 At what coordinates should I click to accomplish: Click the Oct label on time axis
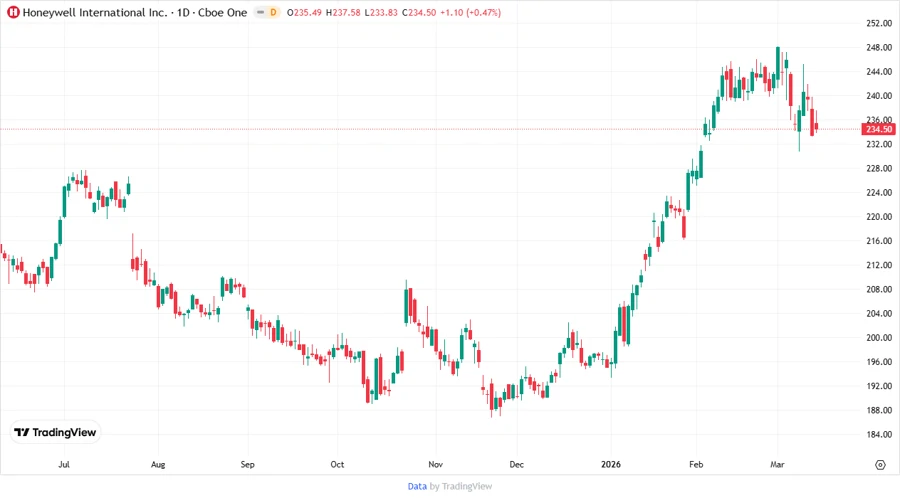tap(338, 464)
